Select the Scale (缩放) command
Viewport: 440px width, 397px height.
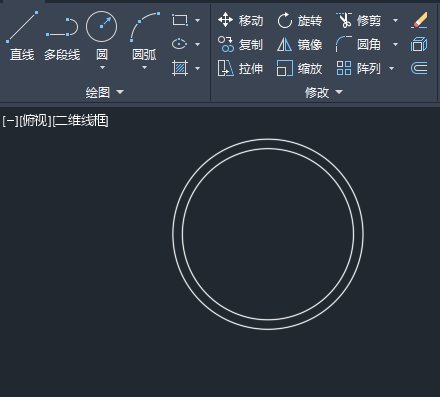point(300,68)
